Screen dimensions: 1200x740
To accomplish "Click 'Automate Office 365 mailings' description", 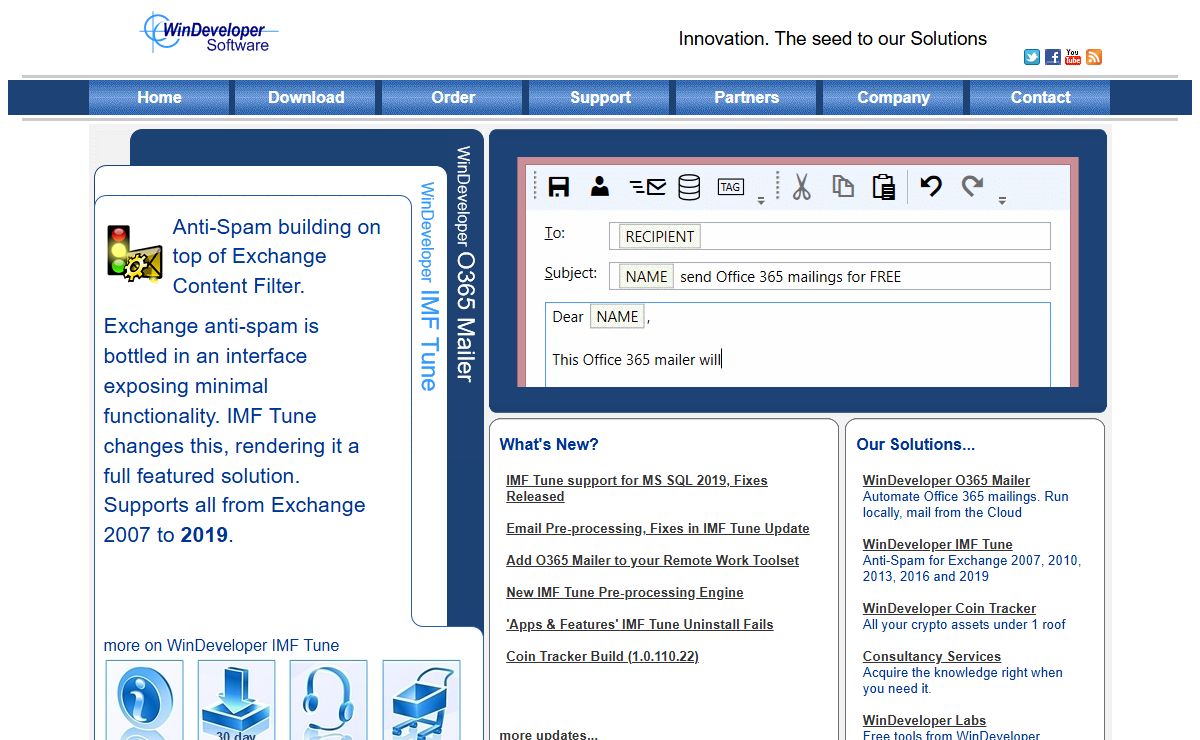I will click(x=966, y=504).
